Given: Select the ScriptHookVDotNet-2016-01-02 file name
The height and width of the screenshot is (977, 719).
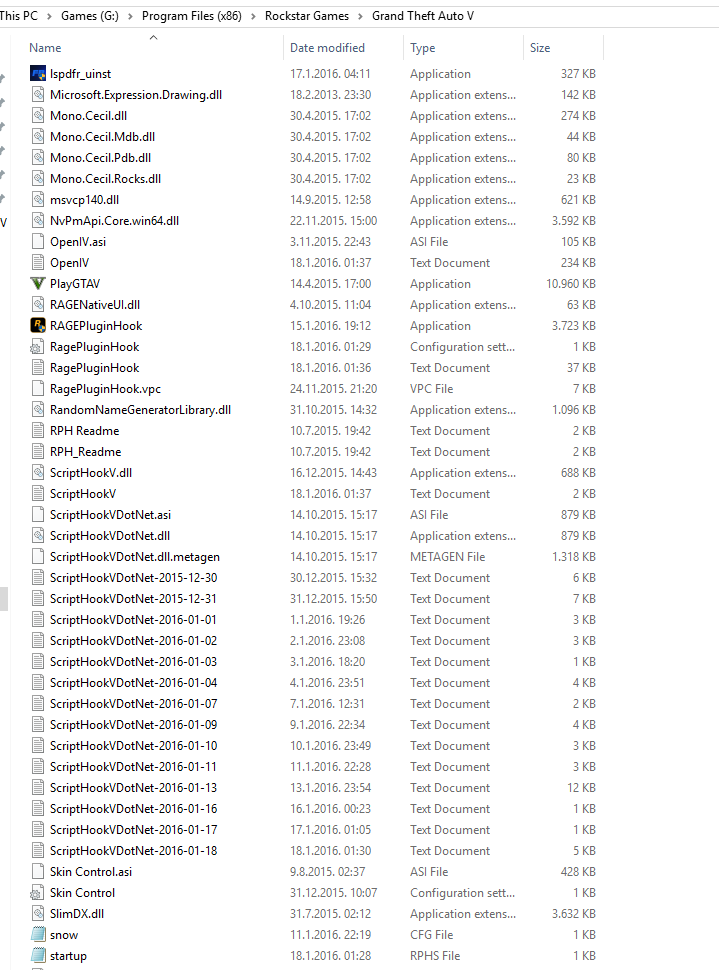Looking at the screenshot, I should [133, 641].
